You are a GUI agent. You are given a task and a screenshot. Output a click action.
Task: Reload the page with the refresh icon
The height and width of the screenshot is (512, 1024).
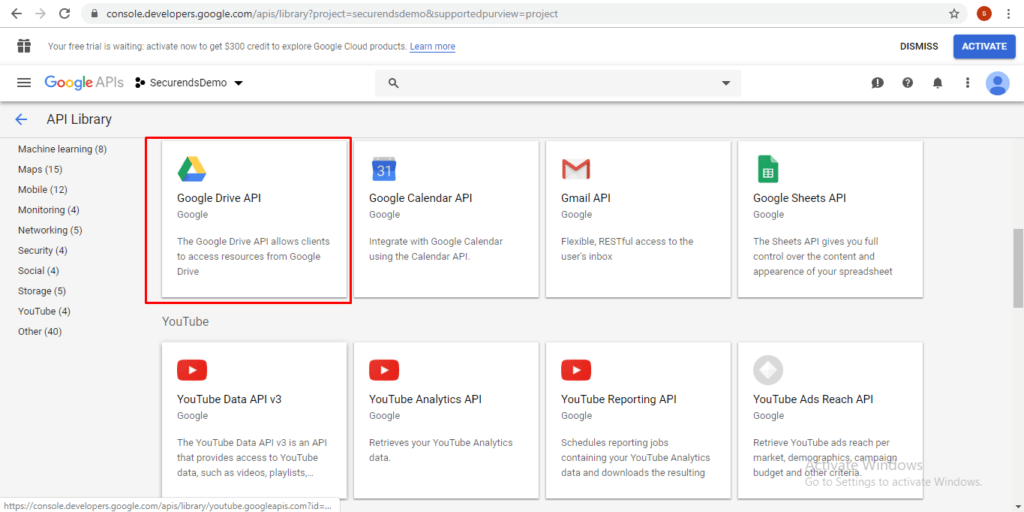pyautogui.click(x=65, y=13)
